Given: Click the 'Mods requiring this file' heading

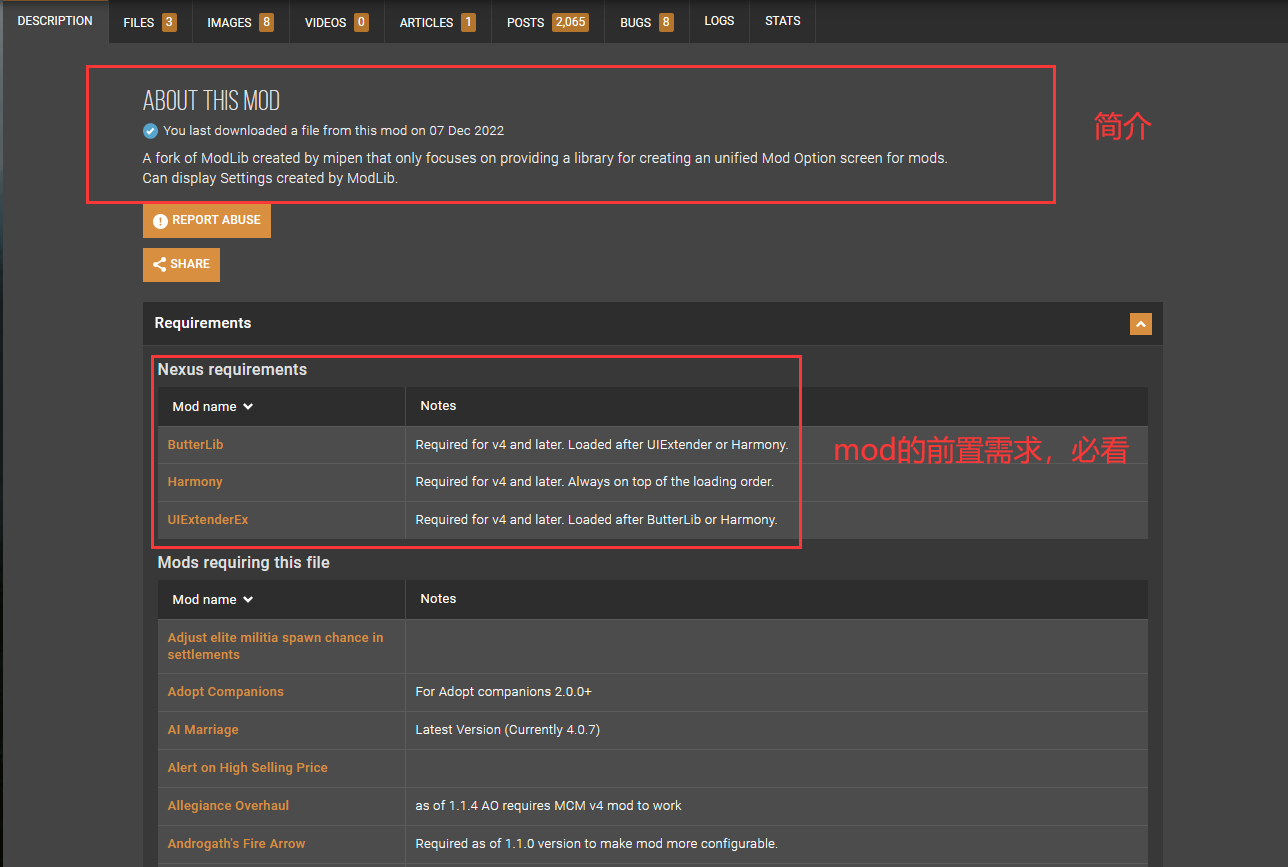Looking at the screenshot, I should 243,563.
